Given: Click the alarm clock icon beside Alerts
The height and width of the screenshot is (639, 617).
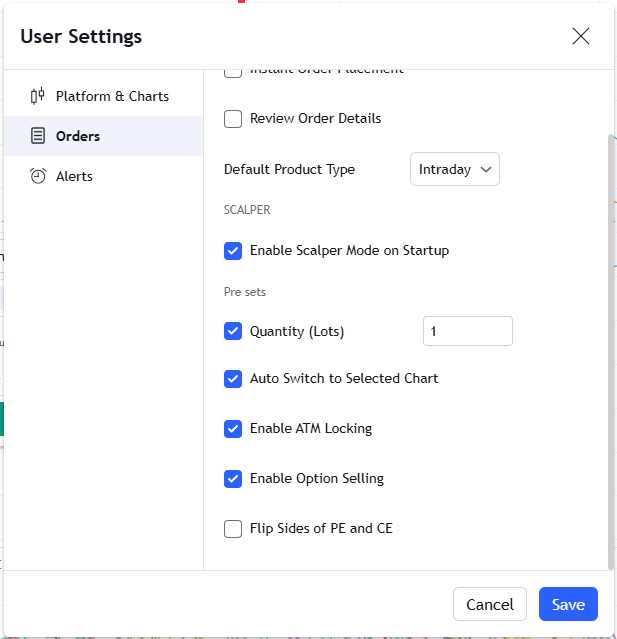Looking at the screenshot, I should pos(38,176).
